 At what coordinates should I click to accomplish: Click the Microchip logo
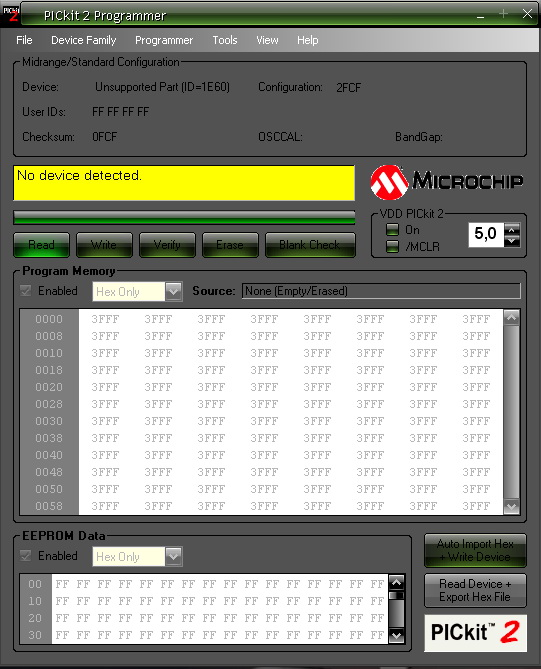click(x=447, y=183)
